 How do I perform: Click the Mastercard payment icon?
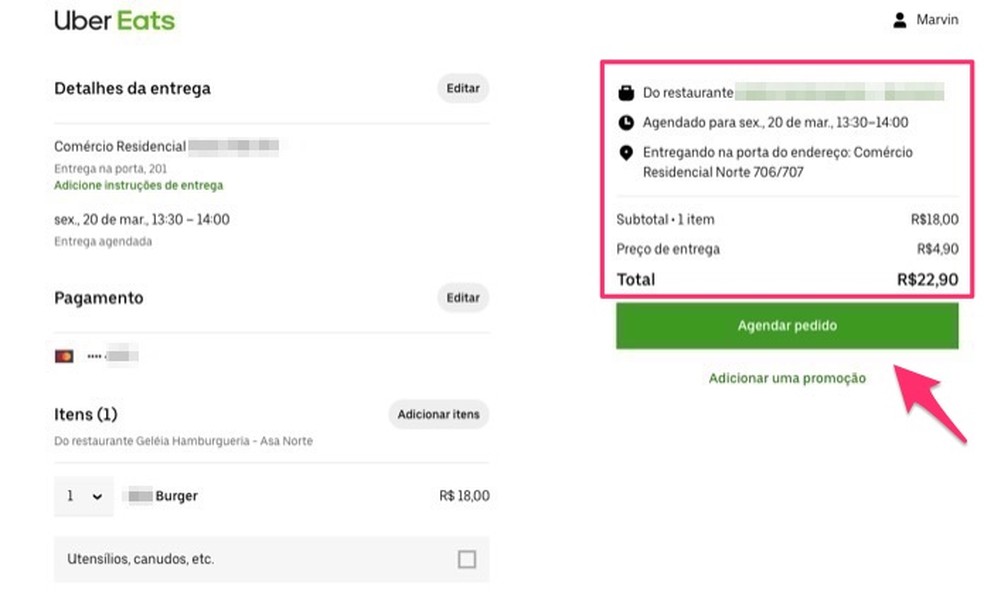click(x=64, y=355)
